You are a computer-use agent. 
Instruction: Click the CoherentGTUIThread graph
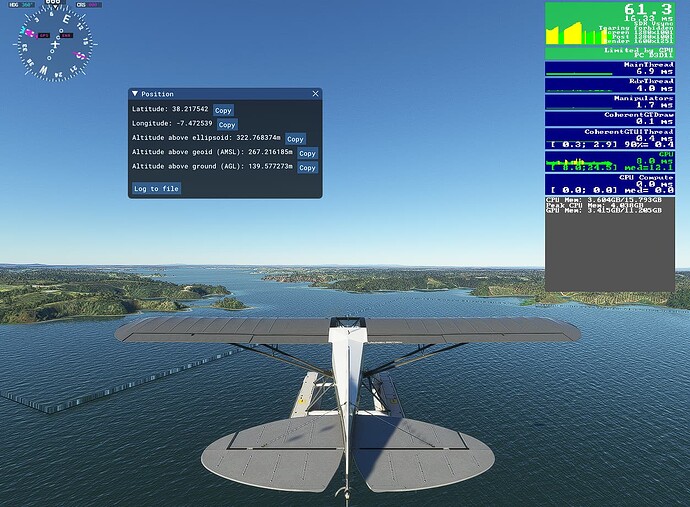coord(609,138)
